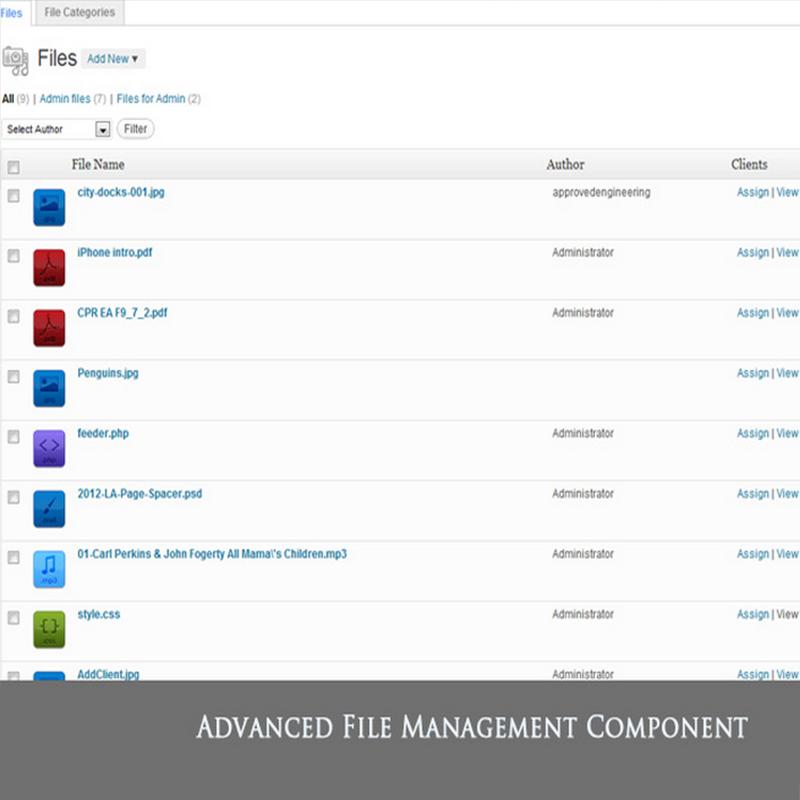The height and width of the screenshot is (800, 800).
Task: Click the CSS file icon for style.css
Action: tap(49, 629)
